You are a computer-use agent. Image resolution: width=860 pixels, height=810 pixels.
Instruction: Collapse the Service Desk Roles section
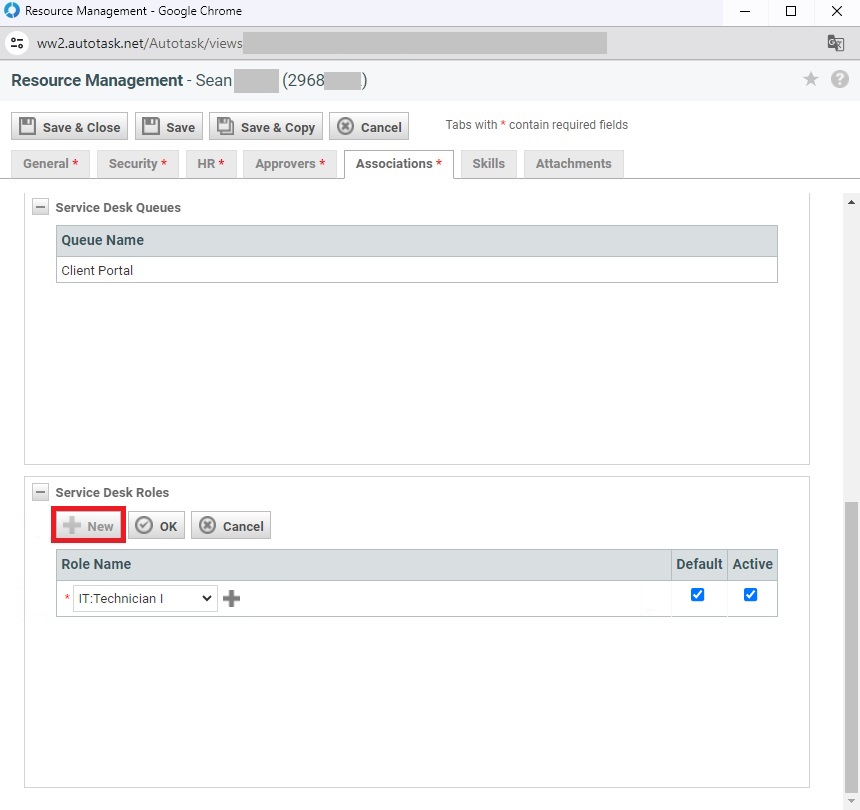(40, 492)
